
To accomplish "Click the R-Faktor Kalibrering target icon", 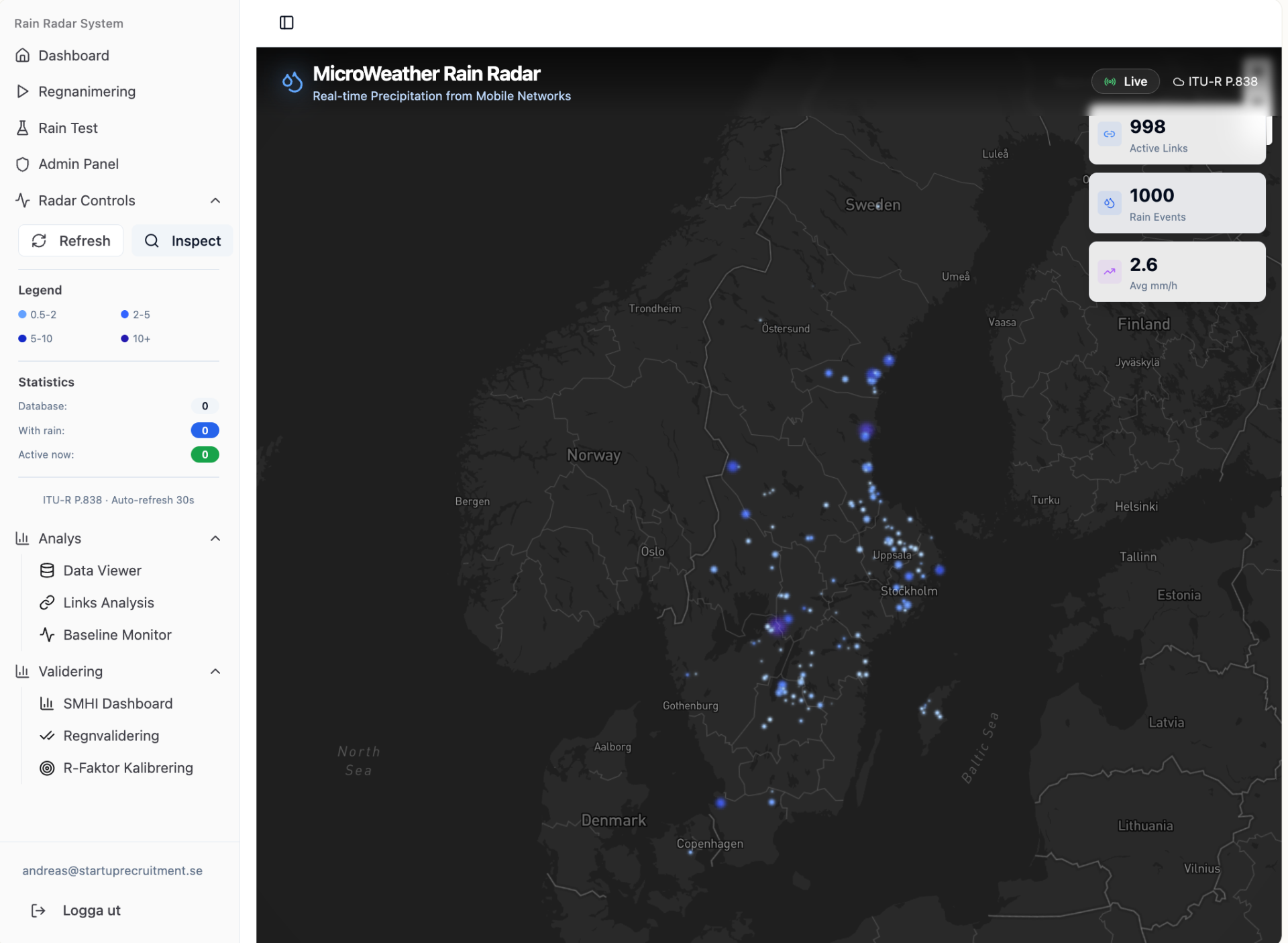I will click(48, 768).
